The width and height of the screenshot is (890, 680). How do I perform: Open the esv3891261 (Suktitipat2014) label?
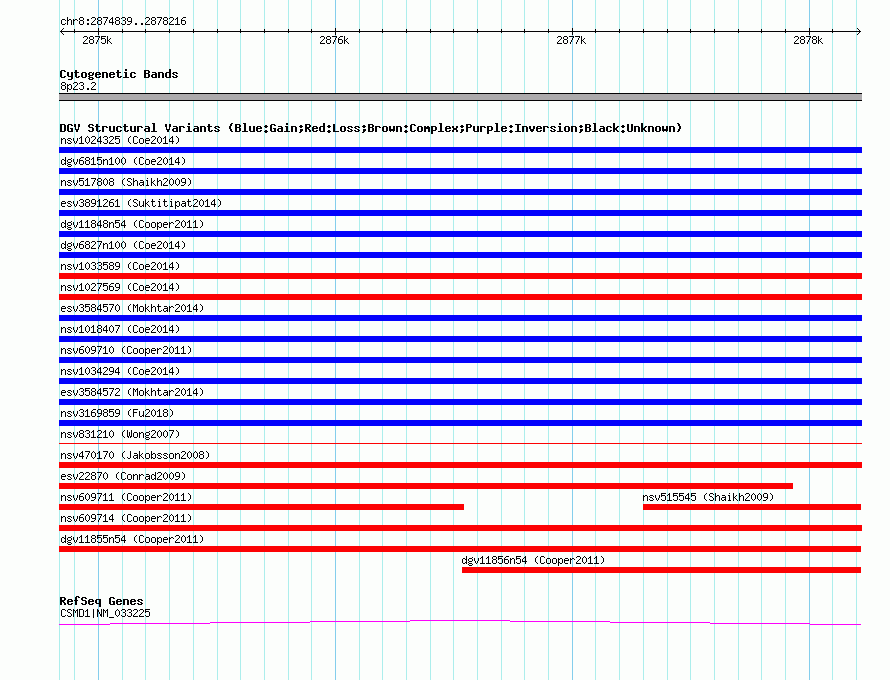(141, 203)
